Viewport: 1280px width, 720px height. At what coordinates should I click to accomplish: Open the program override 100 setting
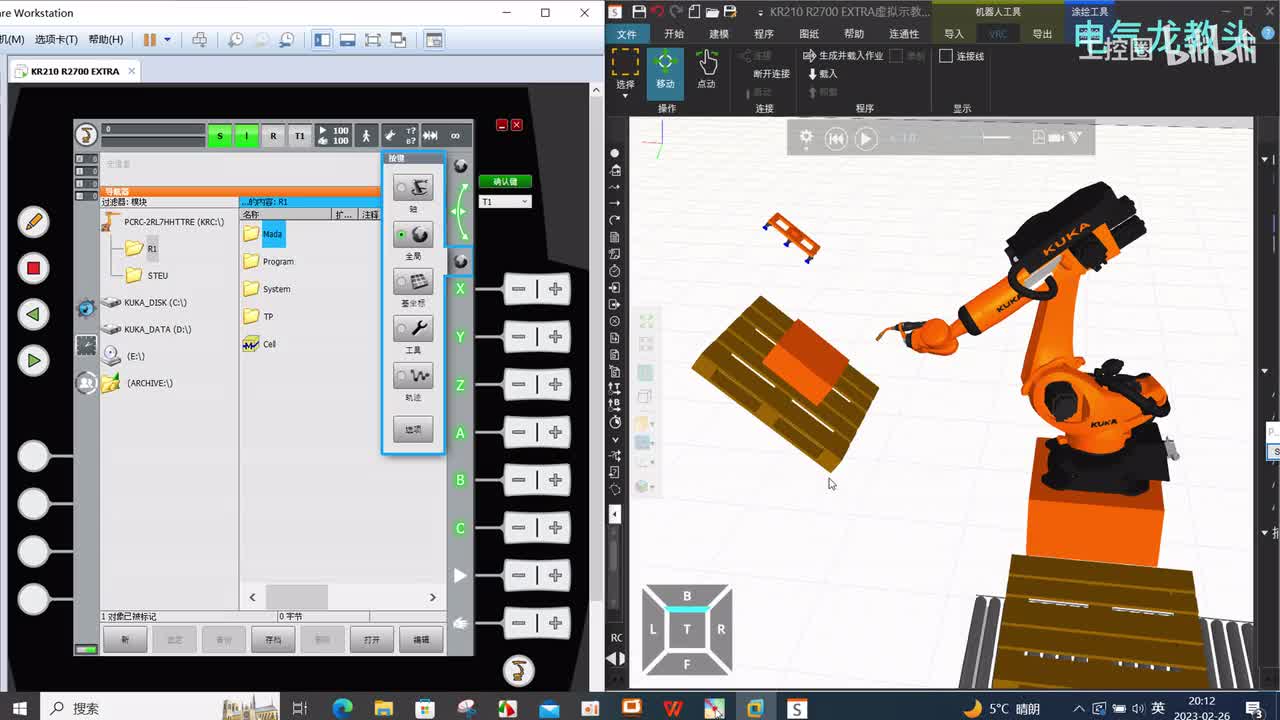click(x=333, y=136)
